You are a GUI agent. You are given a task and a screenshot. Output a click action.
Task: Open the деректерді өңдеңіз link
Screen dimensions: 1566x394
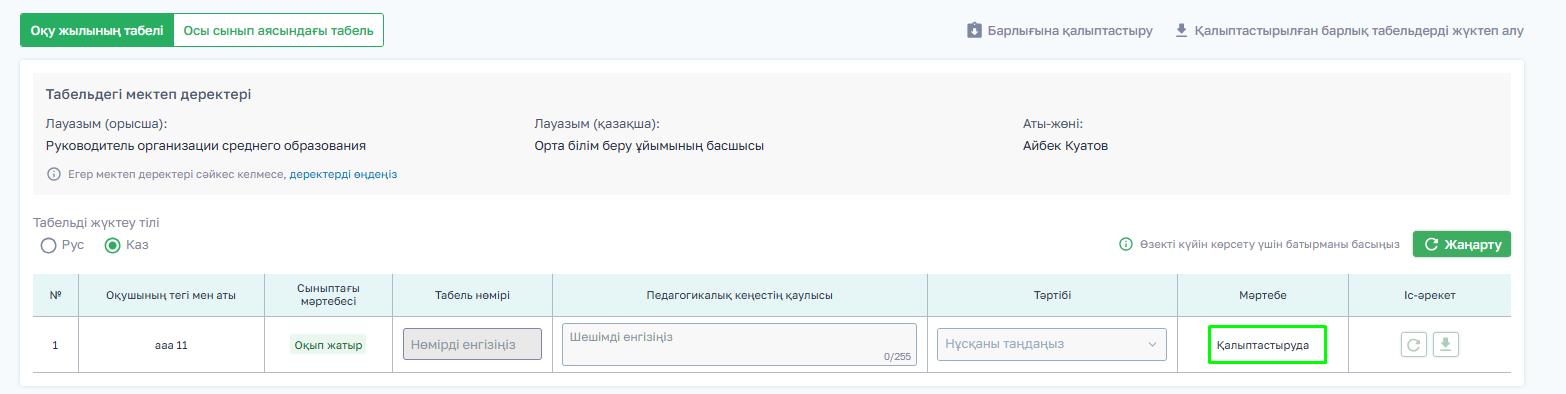coord(343,174)
